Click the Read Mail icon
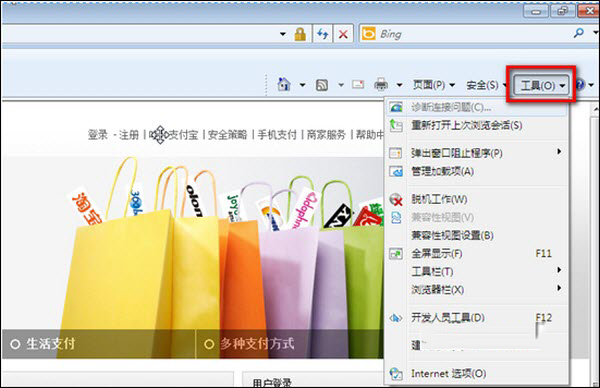This screenshot has height=388, width=600. (358, 84)
